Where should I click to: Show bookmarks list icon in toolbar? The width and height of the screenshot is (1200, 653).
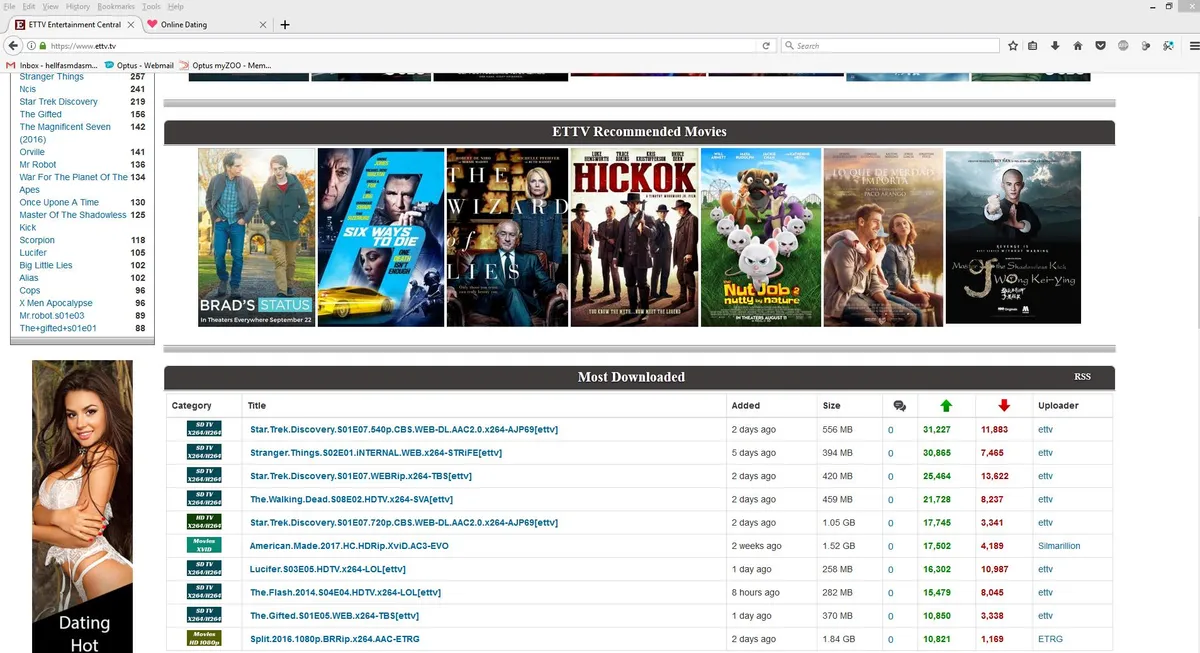click(1033, 46)
